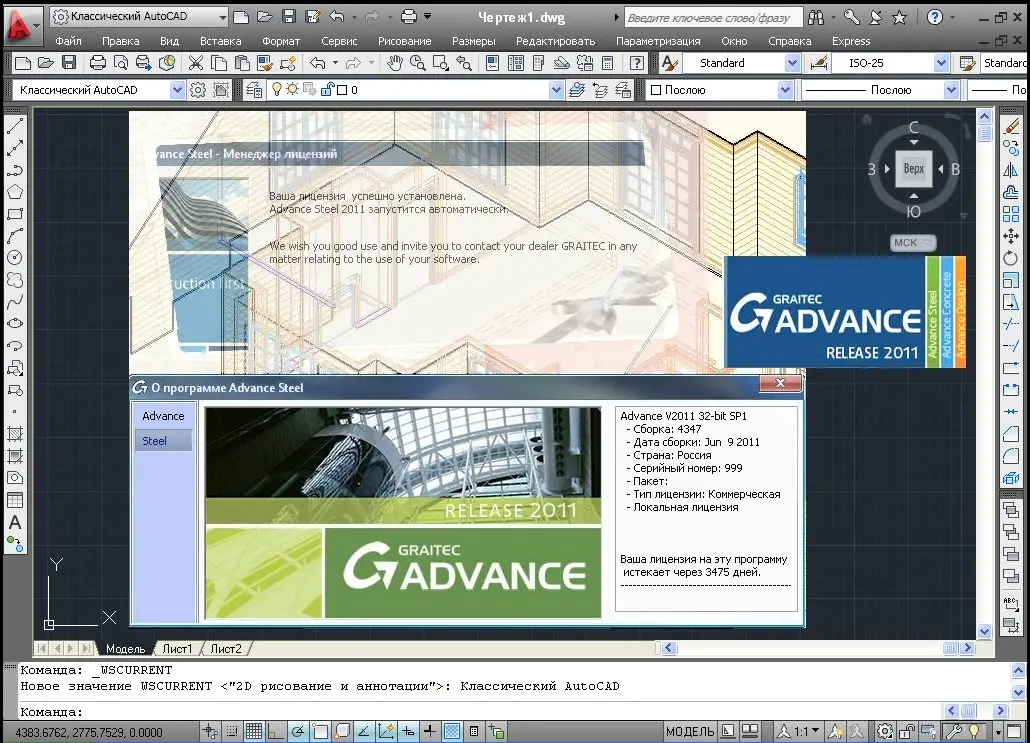Image resolution: width=1030 pixels, height=743 pixels.
Task: Toggle the layer 0 on/off light bulb
Action: click(277, 89)
